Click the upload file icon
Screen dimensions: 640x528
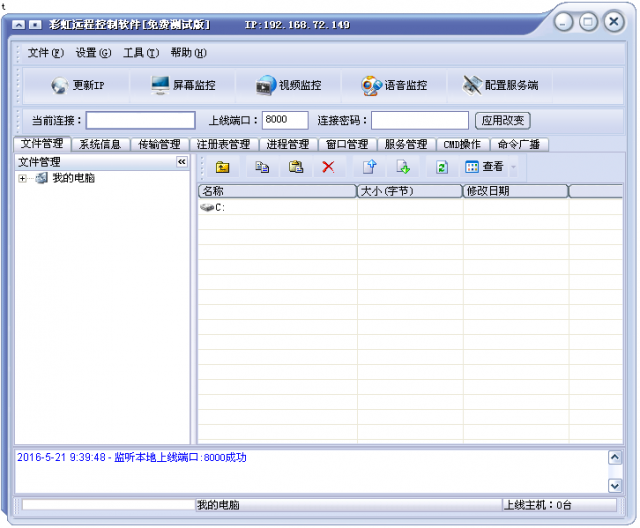(369, 167)
